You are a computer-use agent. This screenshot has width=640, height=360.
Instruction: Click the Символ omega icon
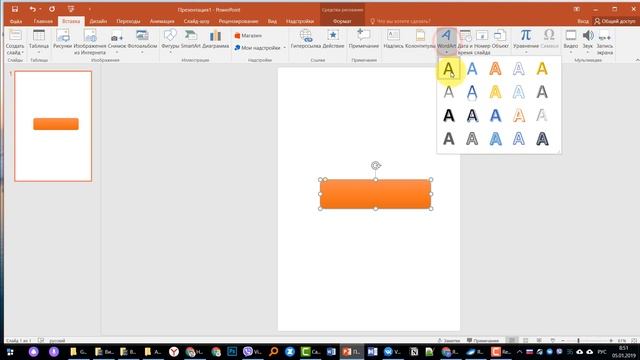click(x=549, y=39)
